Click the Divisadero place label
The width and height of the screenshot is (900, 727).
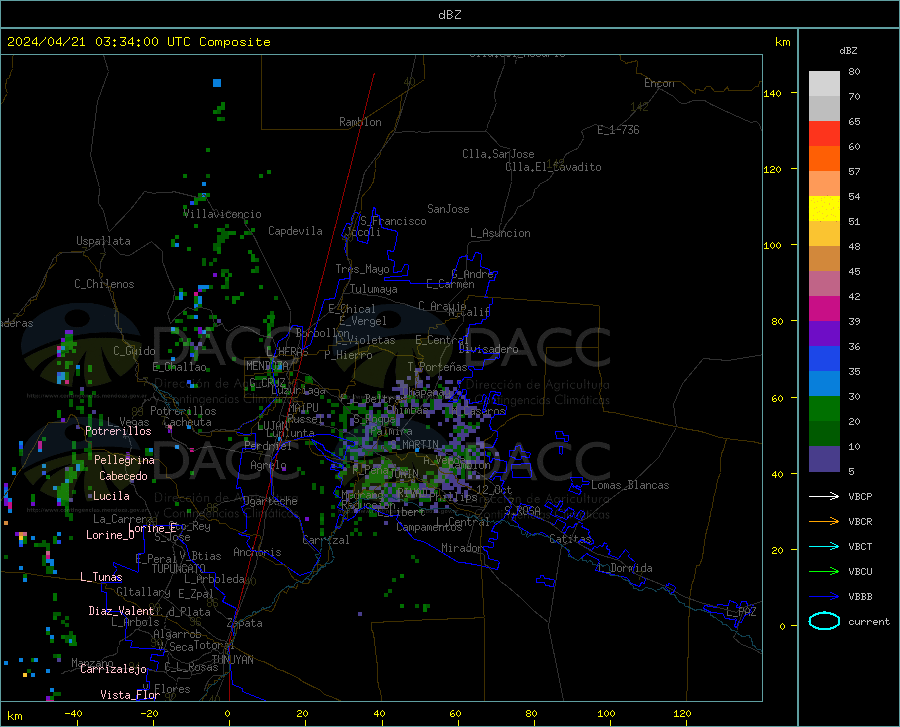(x=488, y=349)
